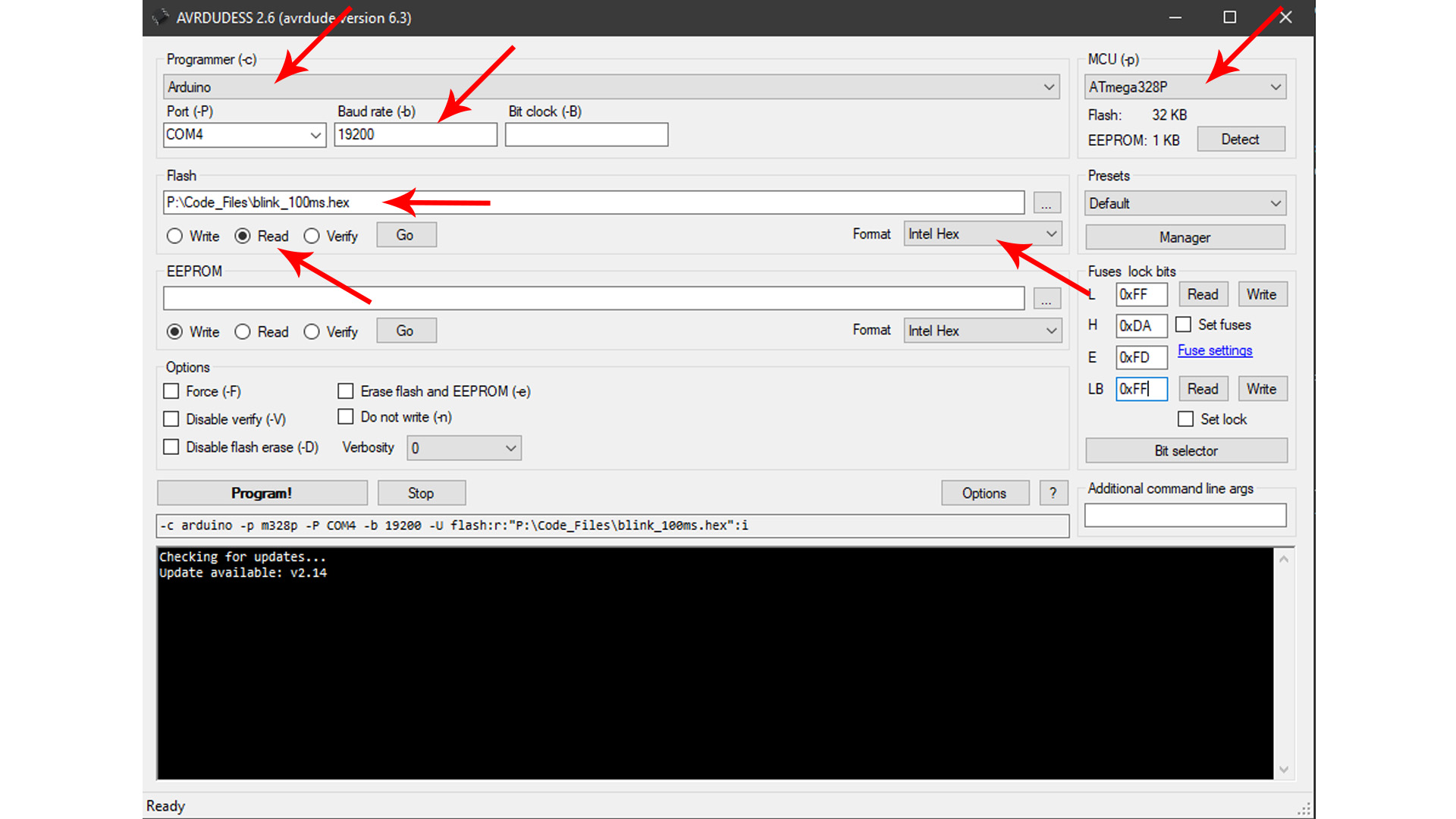Screen dimensions: 1456x819
Task: Click the 'Ready' status bar text
Action: coord(165,806)
